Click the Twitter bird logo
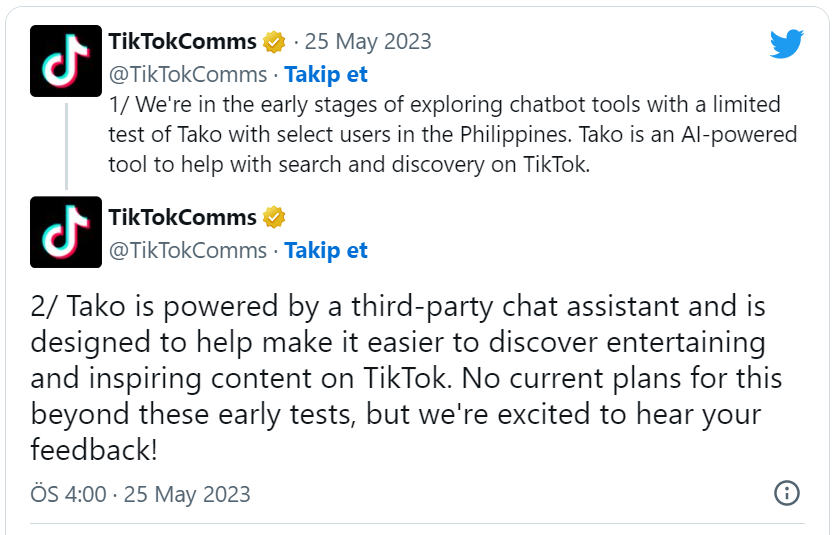The image size is (833, 535). pos(786,43)
